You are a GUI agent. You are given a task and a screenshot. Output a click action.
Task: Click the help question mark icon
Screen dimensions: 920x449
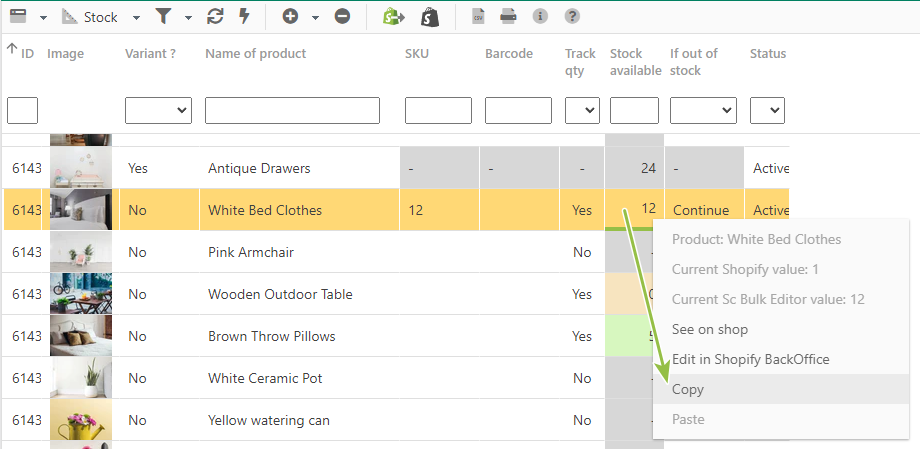pyautogui.click(x=572, y=16)
